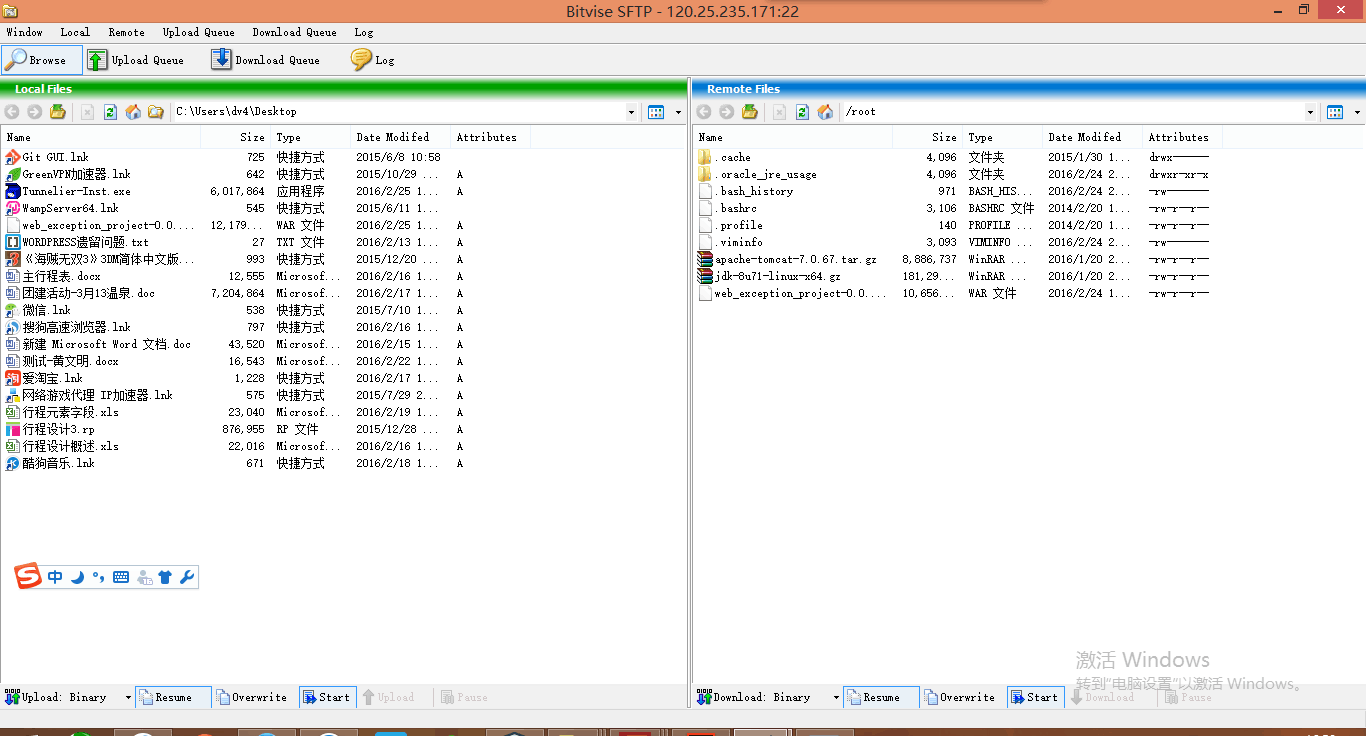This screenshot has width=1366, height=736.
Task: Open the Browse view in toolbar
Action: (42, 60)
